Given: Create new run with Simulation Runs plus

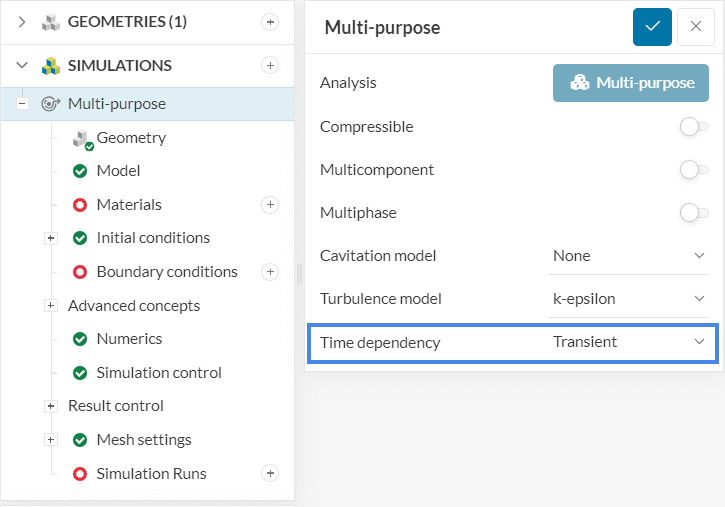Looking at the screenshot, I should click(x=269, y=473).
